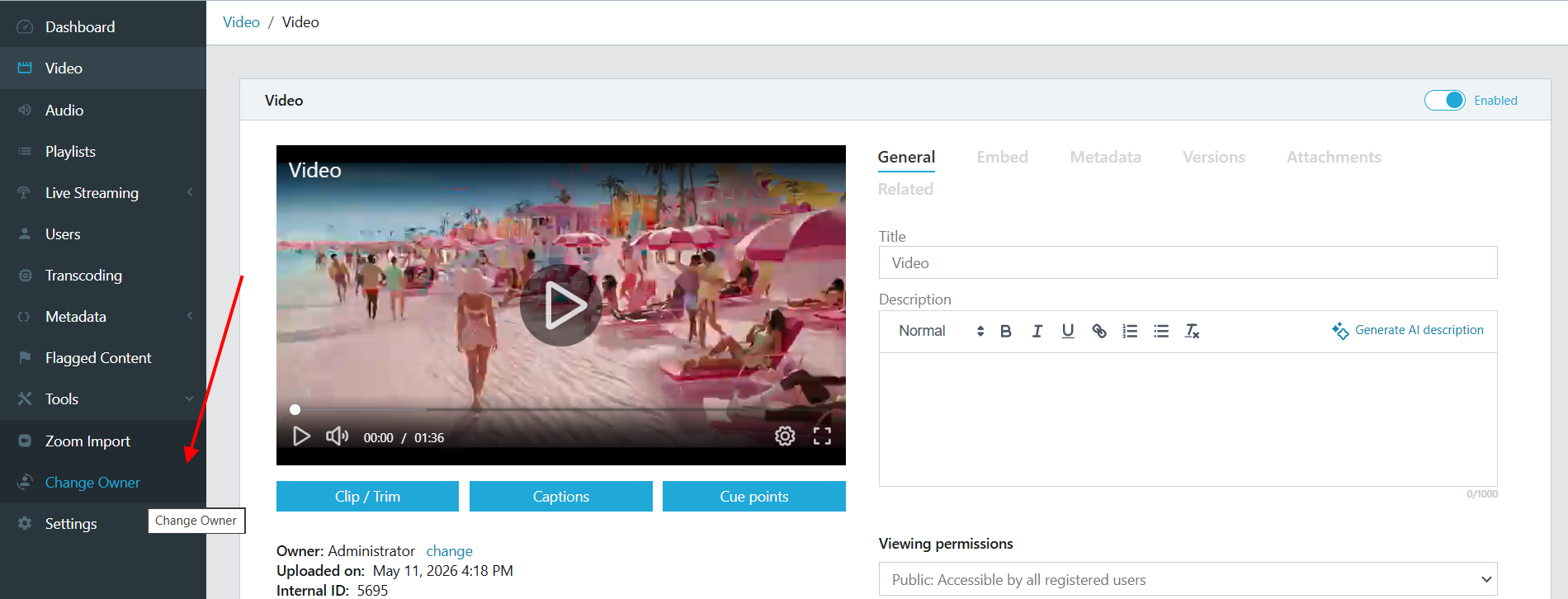The width and height of the screenshot is (1568, 599).
Task: Toggle the Enabled switch off
Action: point(1444,100)
